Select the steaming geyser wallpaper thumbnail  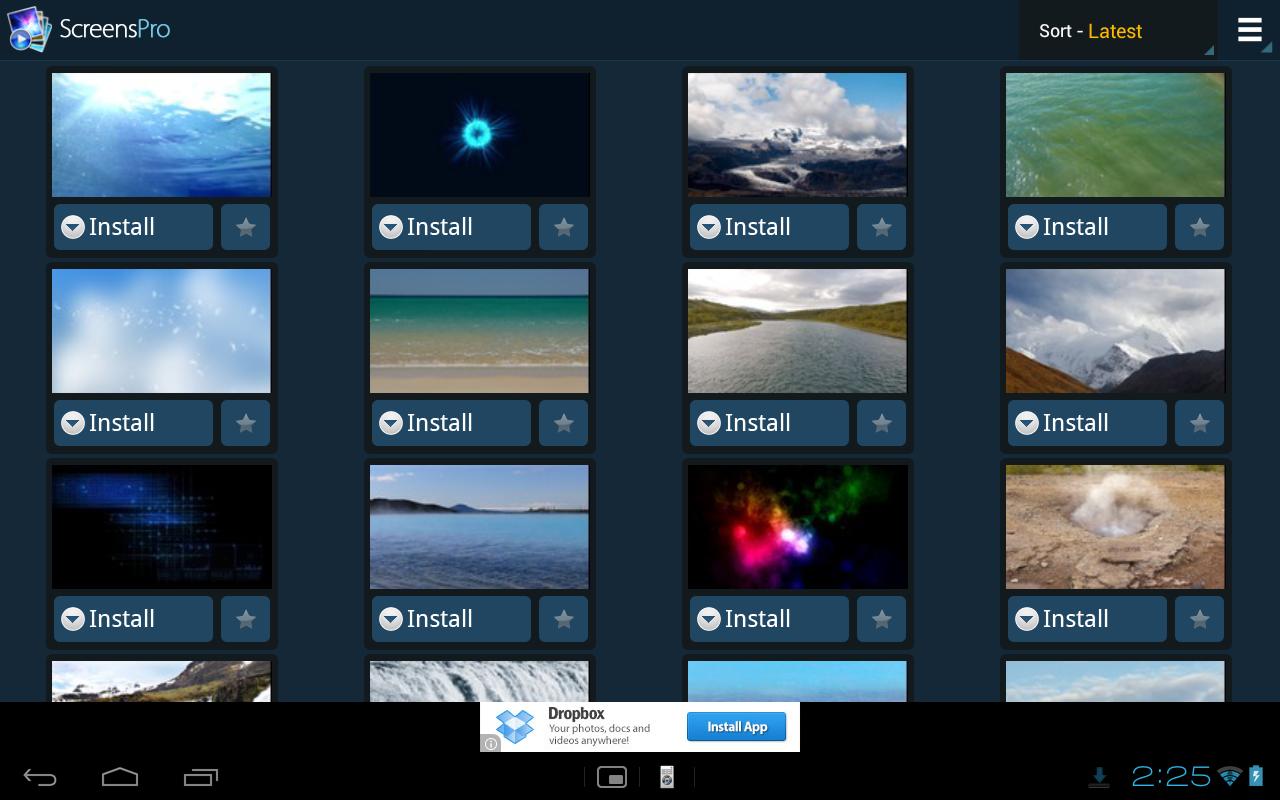[1115, 527]
